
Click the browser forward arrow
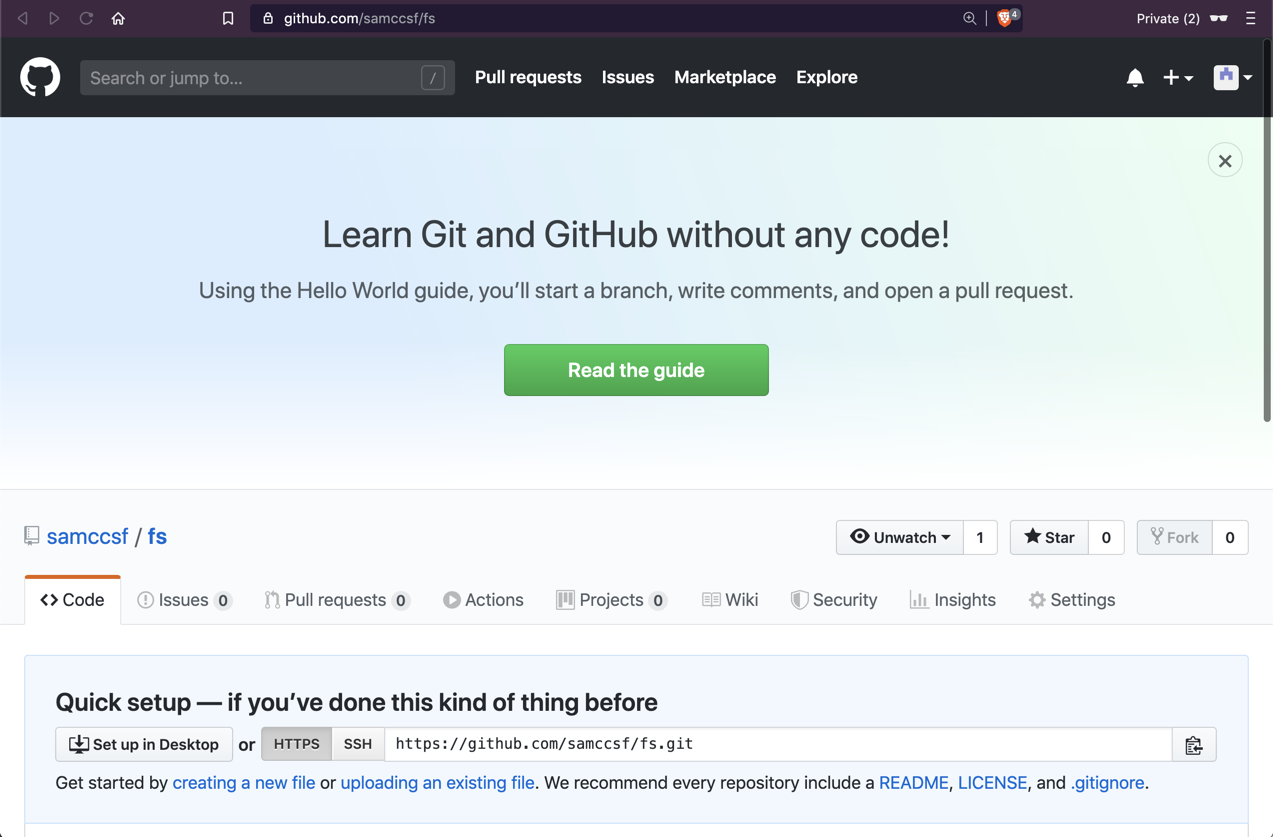pyautogui.click(x=54, y=18)
